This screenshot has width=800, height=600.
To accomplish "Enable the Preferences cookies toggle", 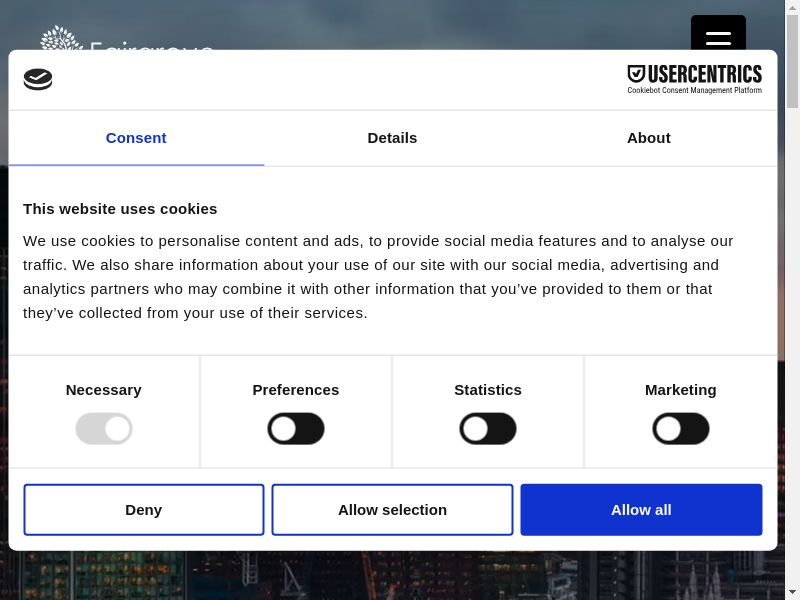I will [x=296, y=429].
